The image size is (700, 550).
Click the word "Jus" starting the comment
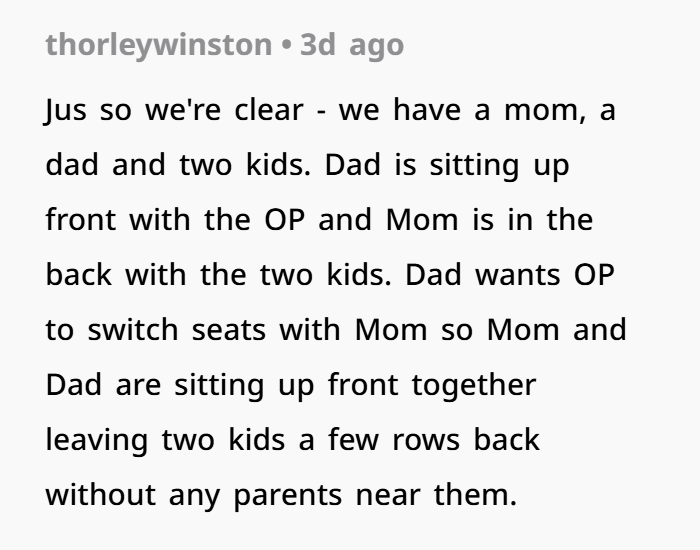tap(64, 109)
